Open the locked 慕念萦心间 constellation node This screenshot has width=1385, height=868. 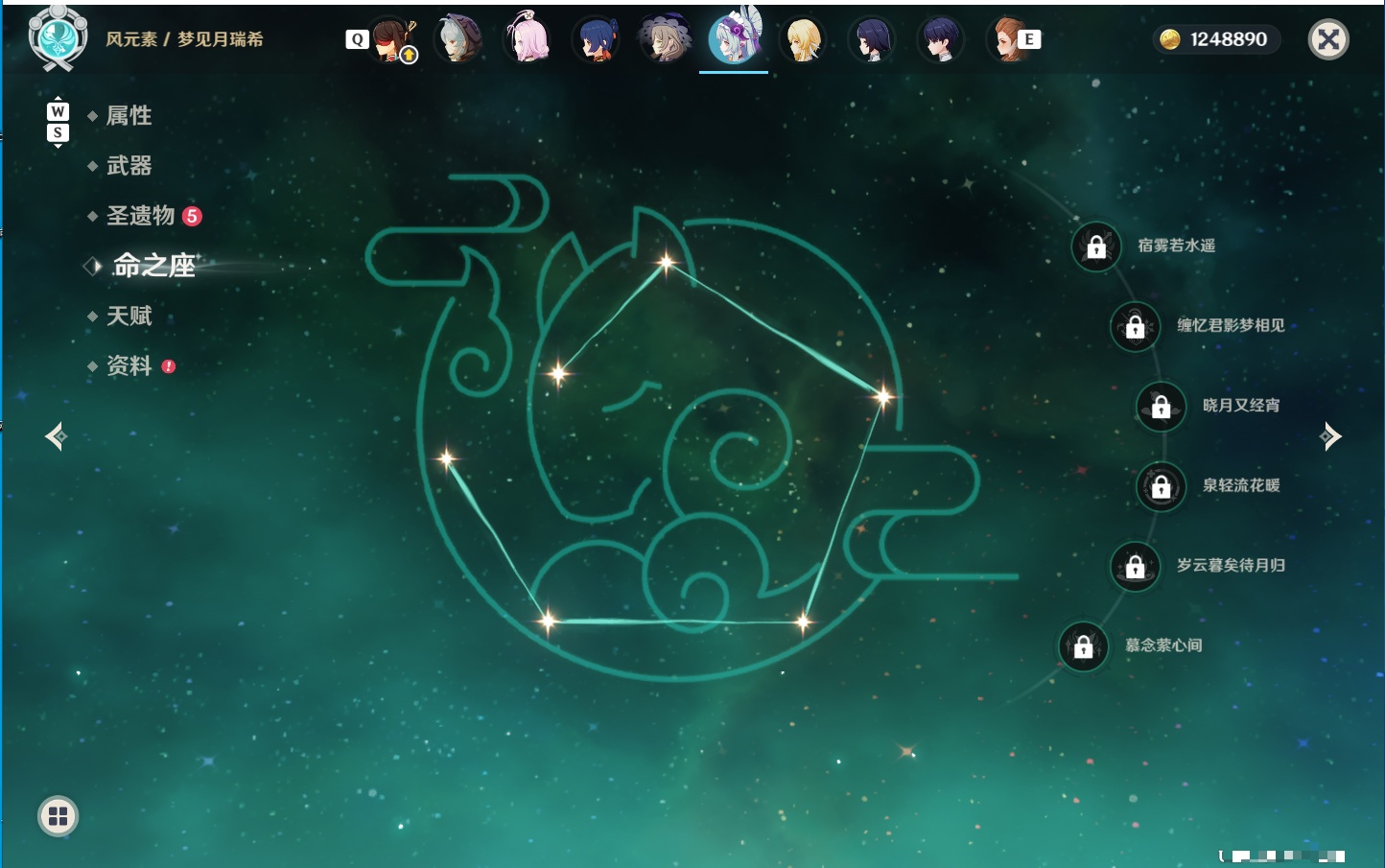coord(1083,646)
